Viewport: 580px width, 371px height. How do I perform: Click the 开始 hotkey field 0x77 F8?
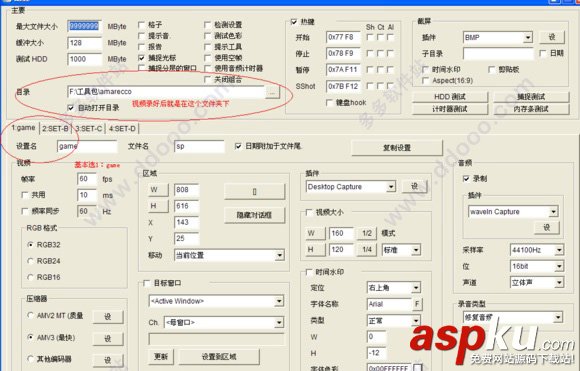pos(343,37)
